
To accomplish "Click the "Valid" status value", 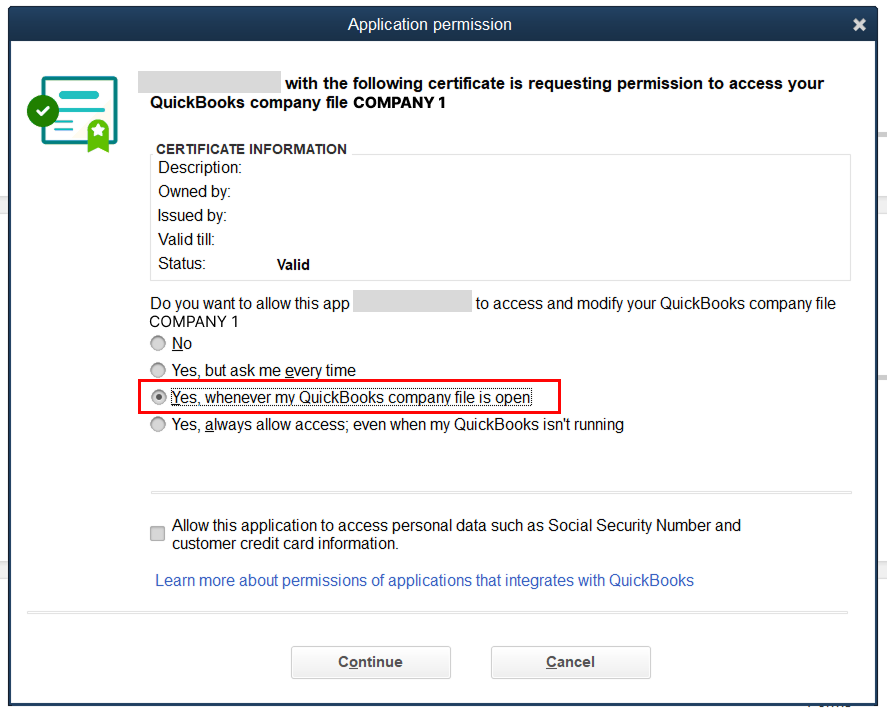I will click(x=293, y=265).
